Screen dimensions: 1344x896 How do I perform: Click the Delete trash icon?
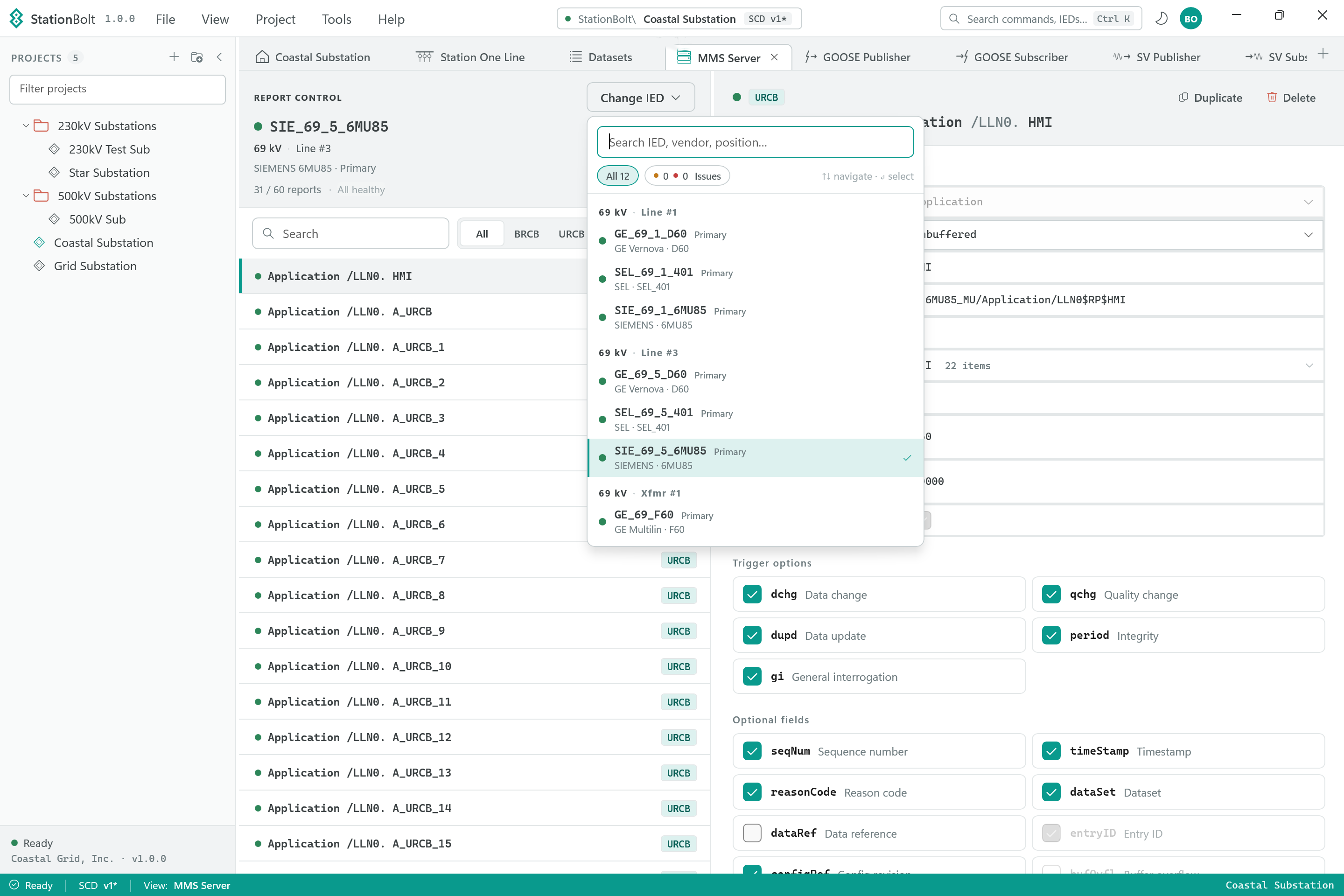(x=1272, y=98)
